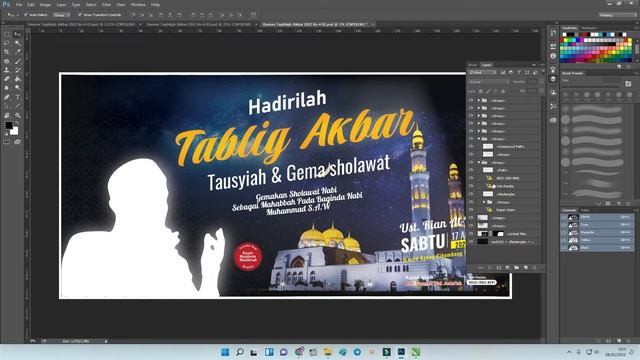Select the Magenta channel
Screen dimensions: 640x360
point(597,232)
